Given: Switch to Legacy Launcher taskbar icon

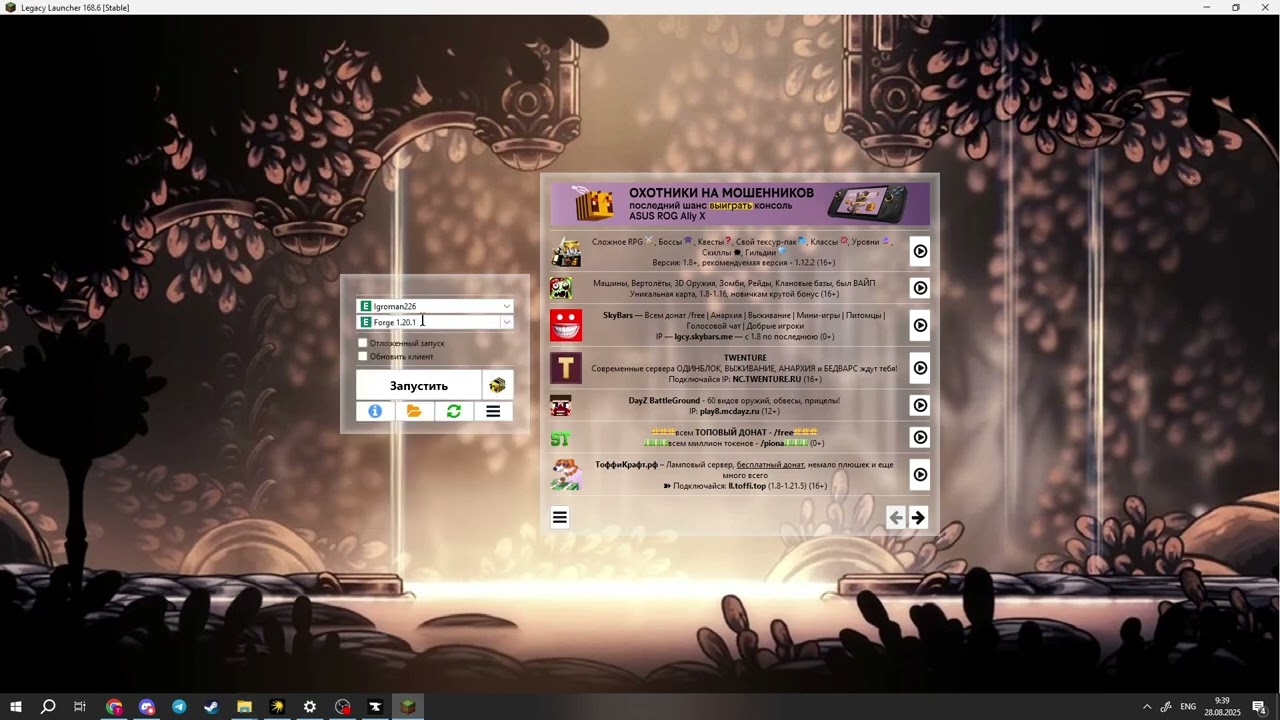Looking at the screenshot, I should coord(408,707).
